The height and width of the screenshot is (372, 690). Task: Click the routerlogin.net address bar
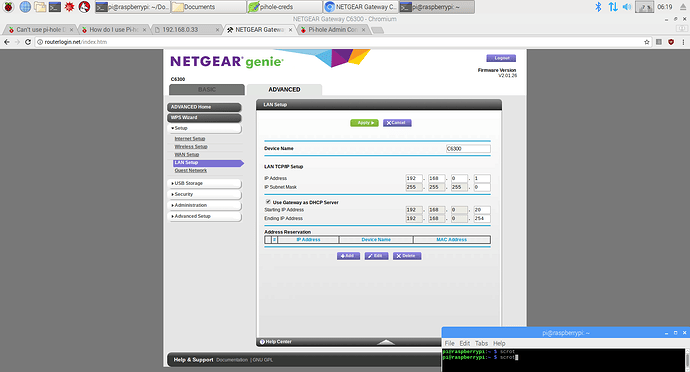click(339, 42)
